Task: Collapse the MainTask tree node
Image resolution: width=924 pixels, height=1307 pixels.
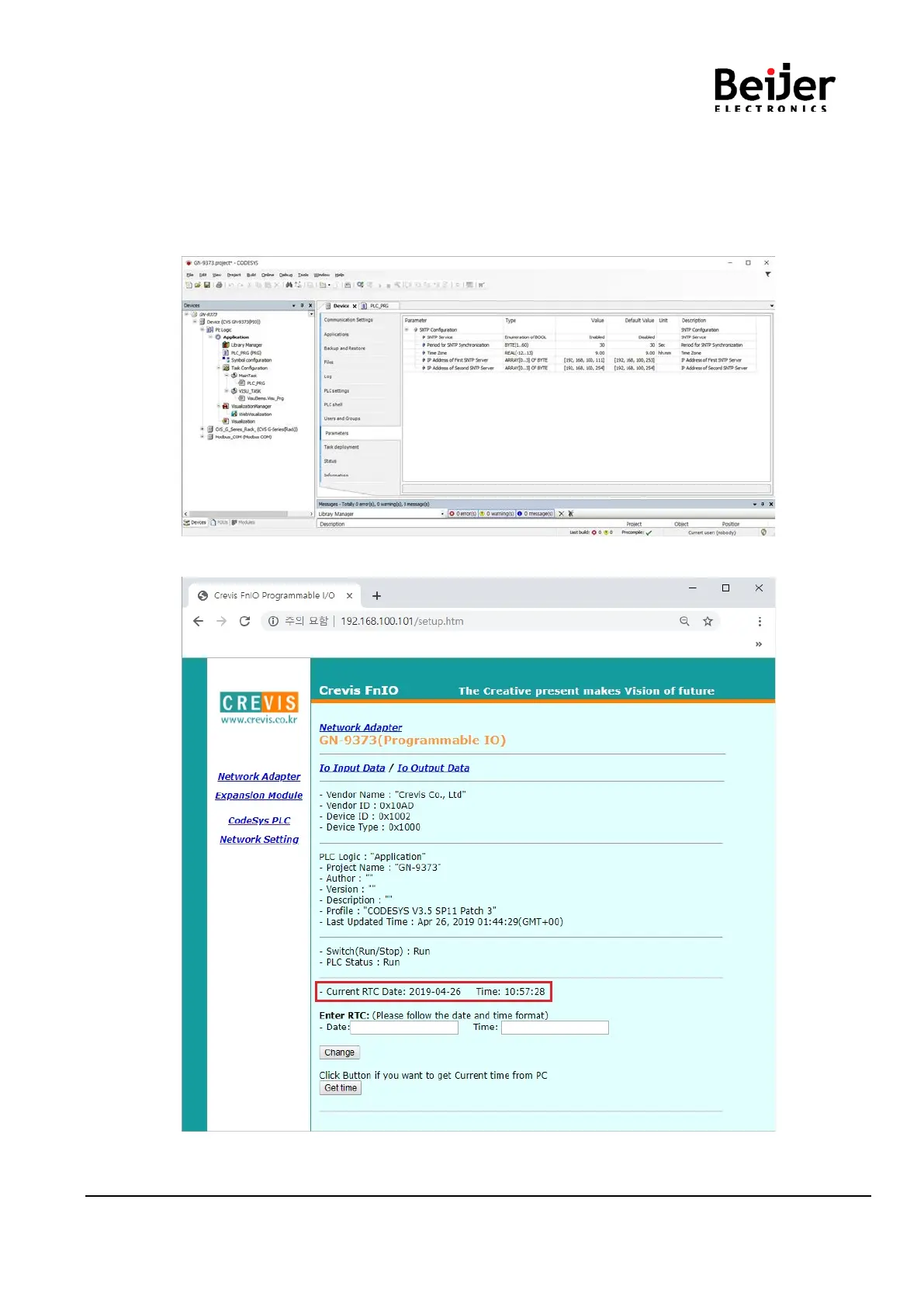Action: pos(227,375)
